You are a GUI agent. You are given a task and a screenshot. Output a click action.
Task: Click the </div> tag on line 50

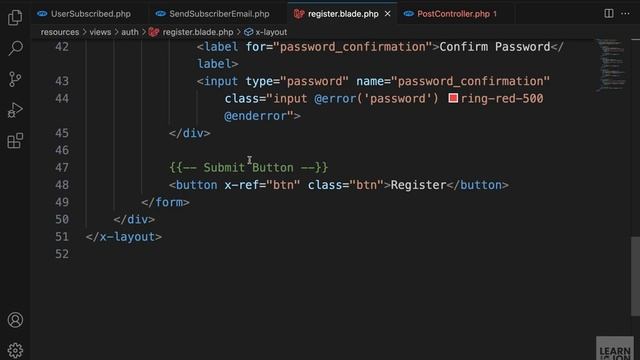[134, 220]
